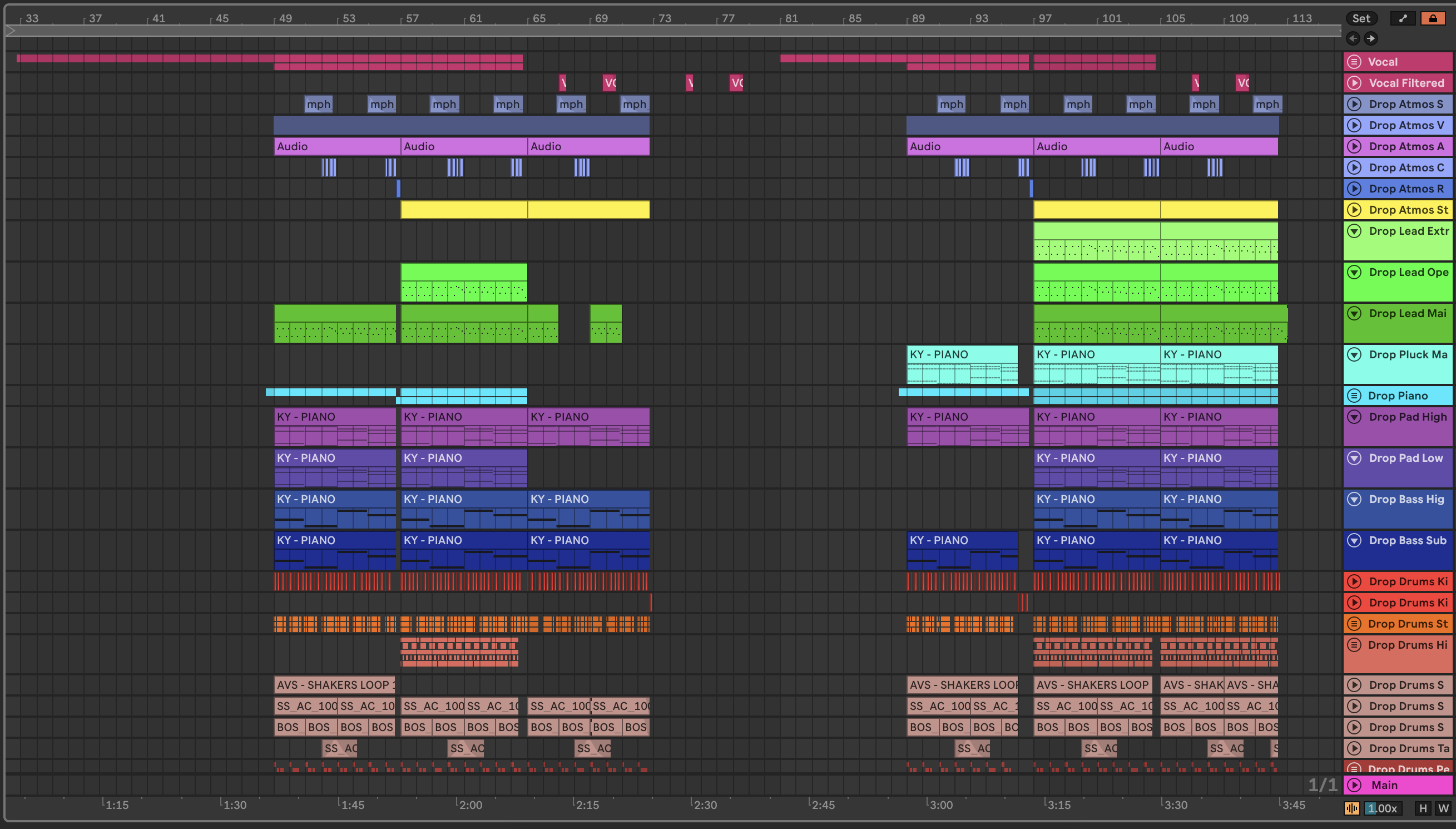
Task: Toggle the automation lock icon
Action: point(1433,18)
